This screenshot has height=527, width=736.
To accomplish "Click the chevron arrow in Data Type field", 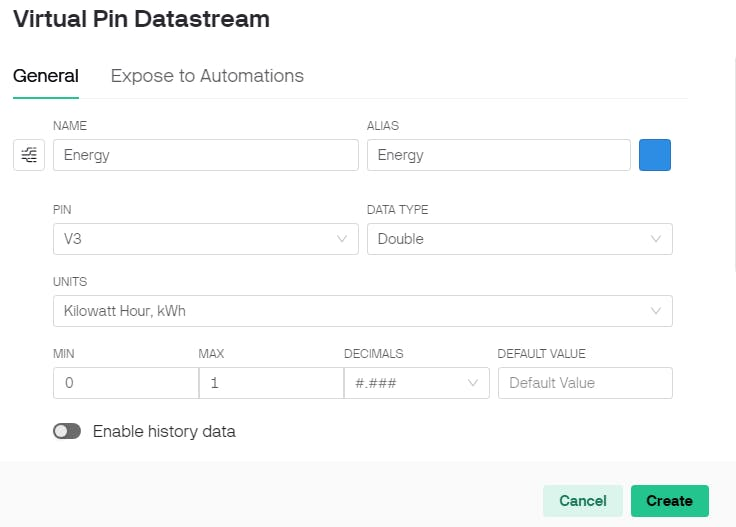I will (656, 239).
